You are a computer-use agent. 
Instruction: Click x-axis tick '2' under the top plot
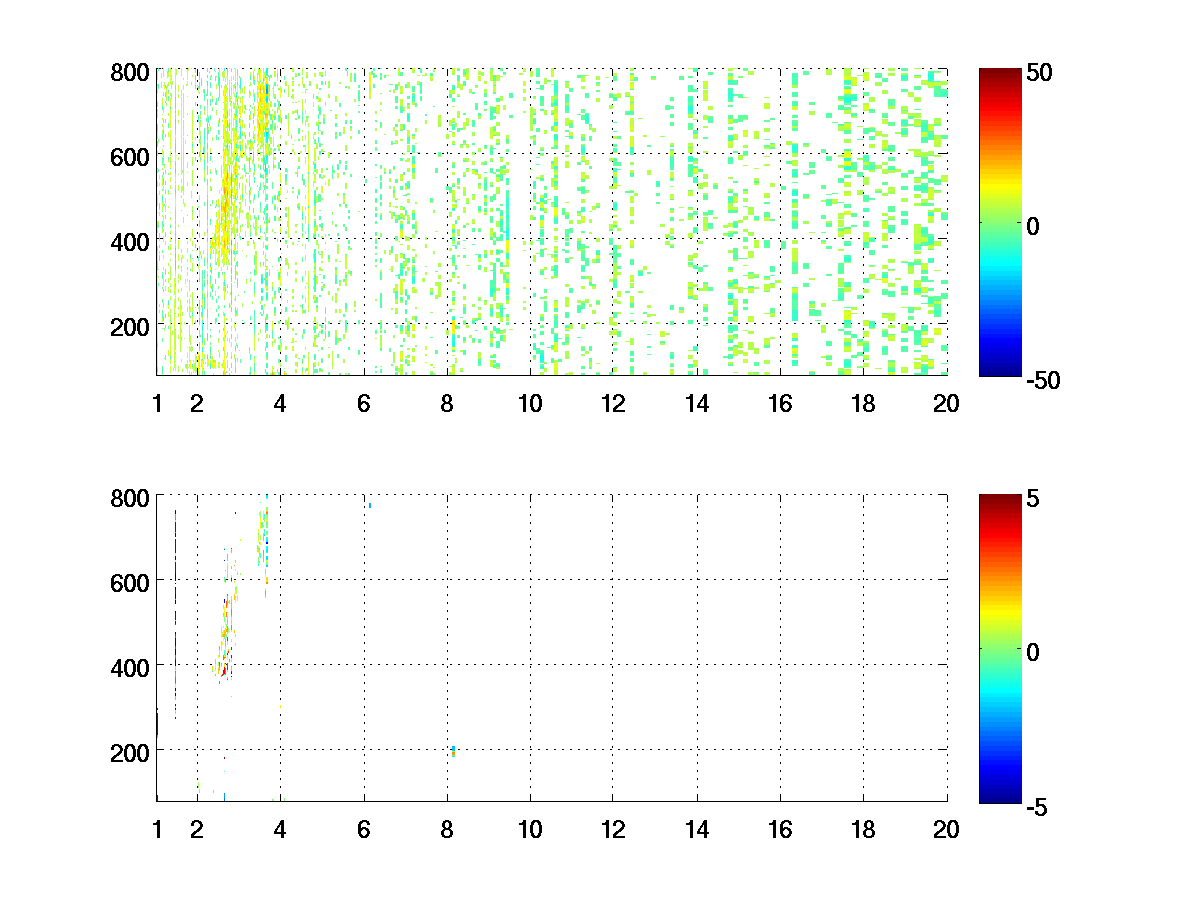[197, 403]
